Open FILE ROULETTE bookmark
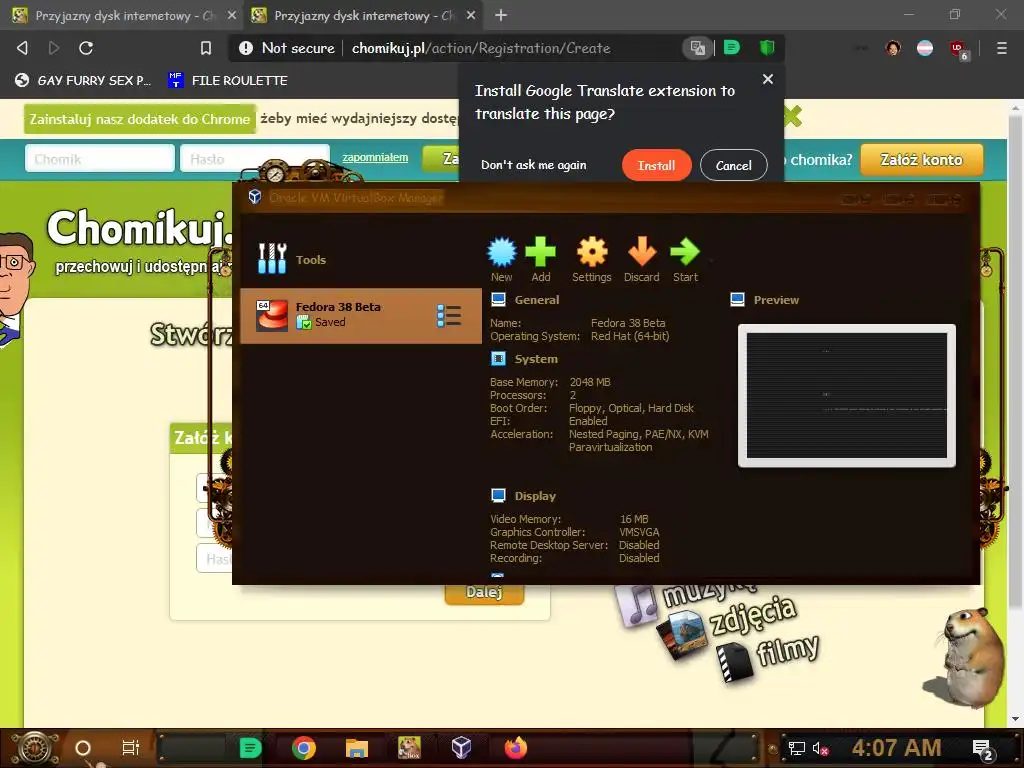This screenshot has width=1024, height=768. tap(227, 80)
